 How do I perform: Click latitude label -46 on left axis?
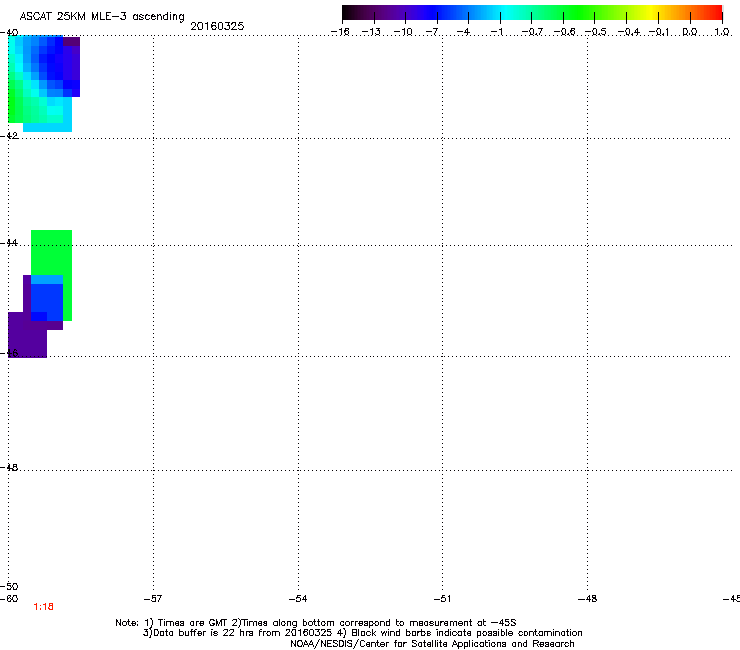9,353
